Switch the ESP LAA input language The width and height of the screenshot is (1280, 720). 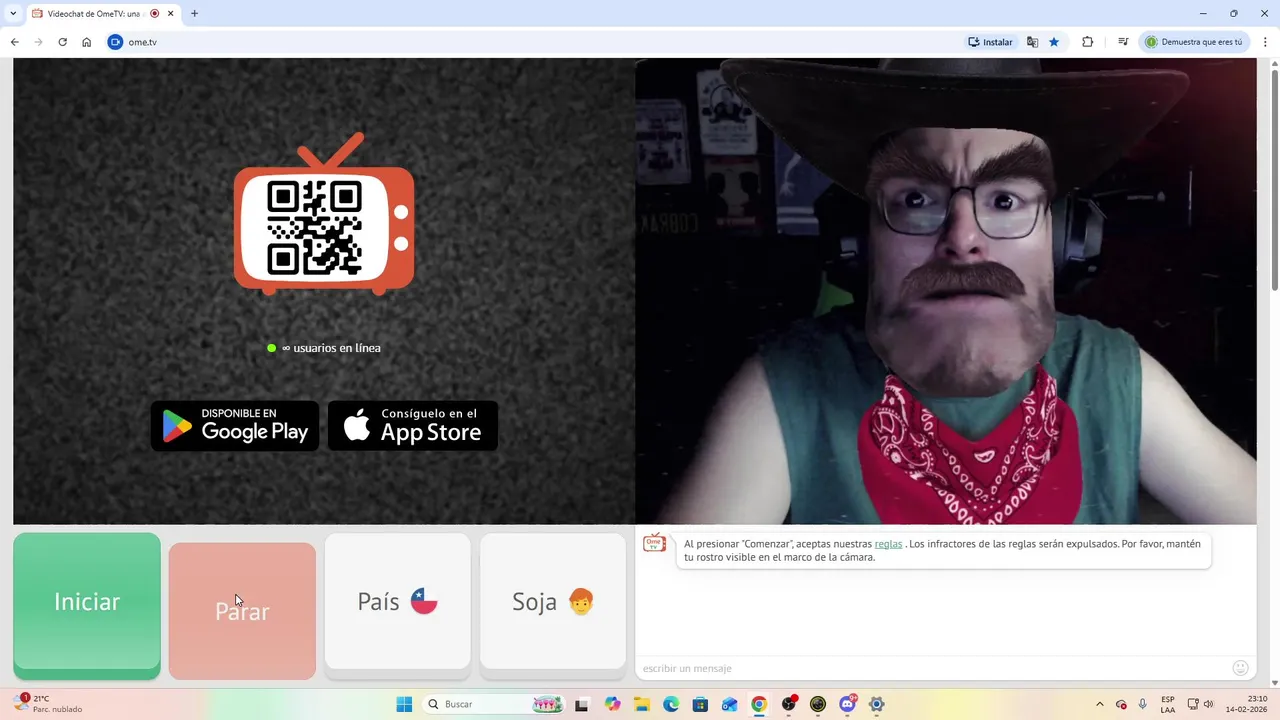(x=1168, y=704)
